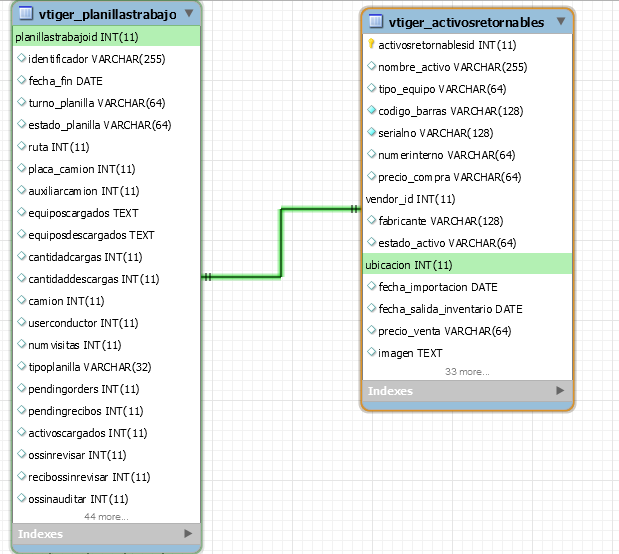This screenshot has width=619, height=554.
Task: Click the diamond icon beside equiposdescargados
Action: 22,234
